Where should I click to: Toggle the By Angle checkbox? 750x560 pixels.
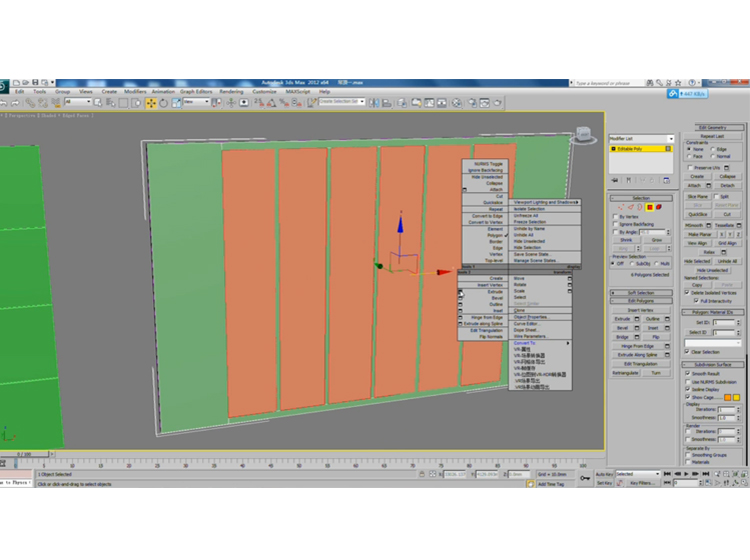click(x=616, y=232)
